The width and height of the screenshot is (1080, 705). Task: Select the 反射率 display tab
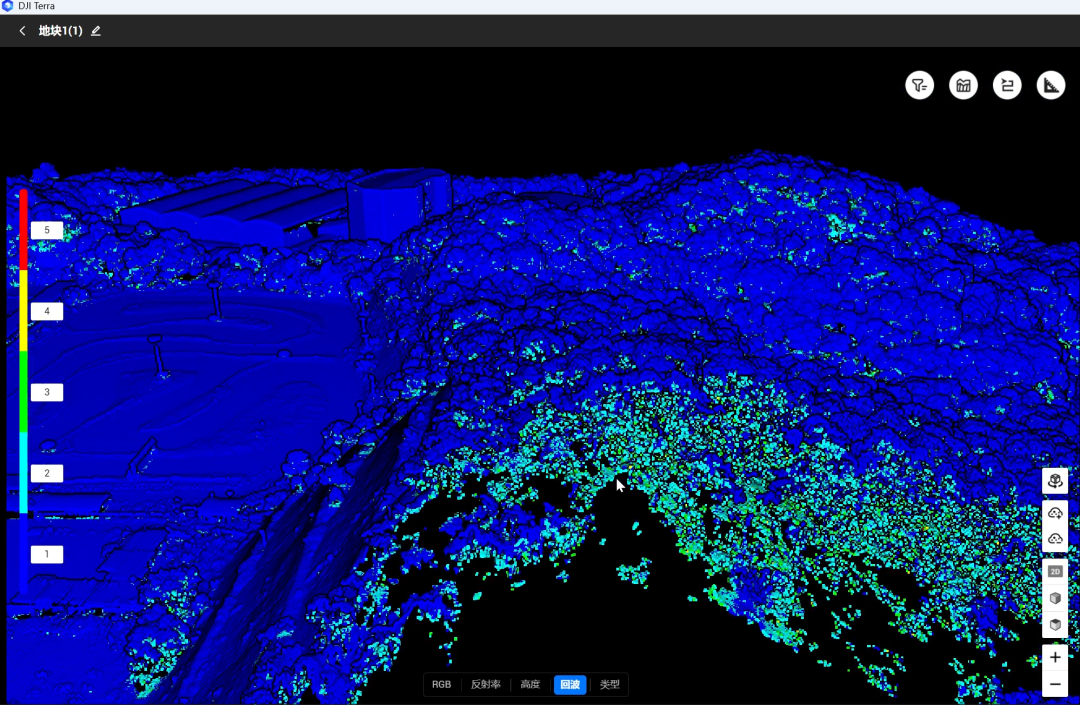[486, 685]
